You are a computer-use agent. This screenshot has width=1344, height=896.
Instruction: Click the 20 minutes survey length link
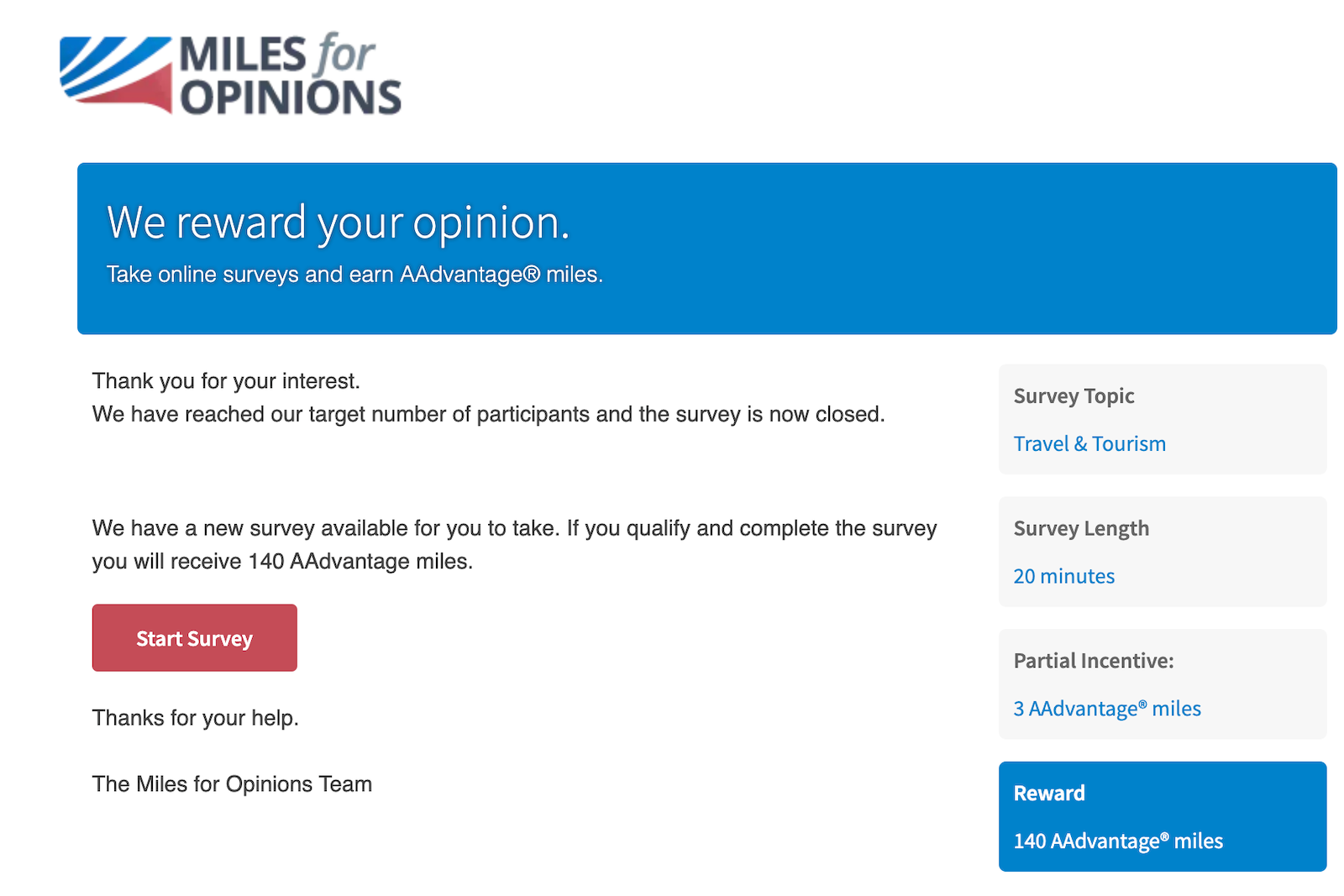(1063, 576)
